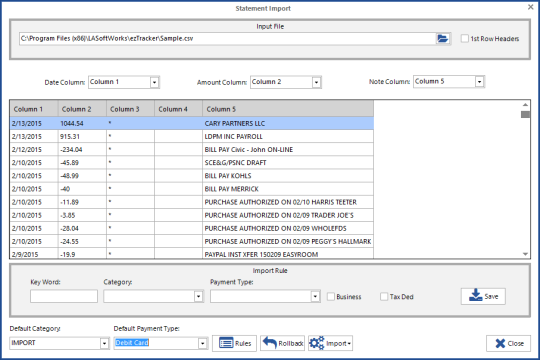The image size is (540, 360).
Task: Click the vertical scrollbar thumb of the grid
Action: [x=525, y=114]
